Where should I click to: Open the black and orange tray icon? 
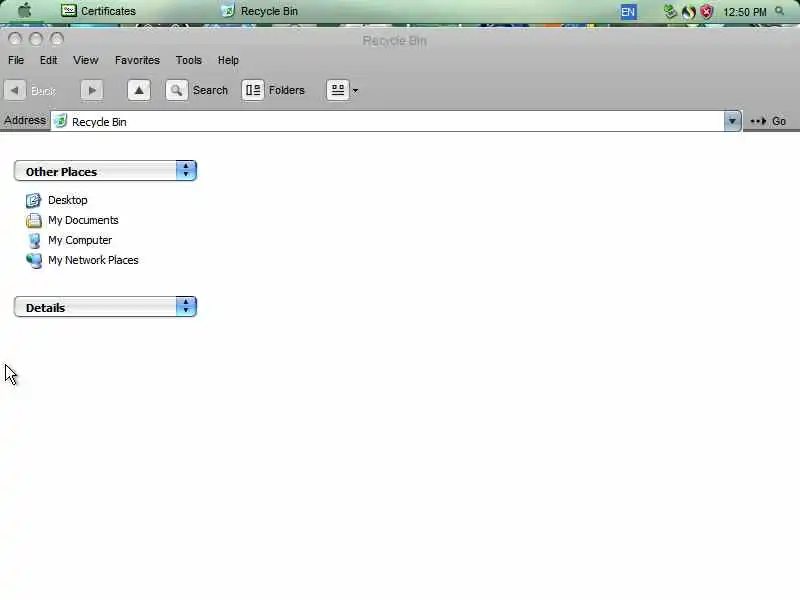688,11
